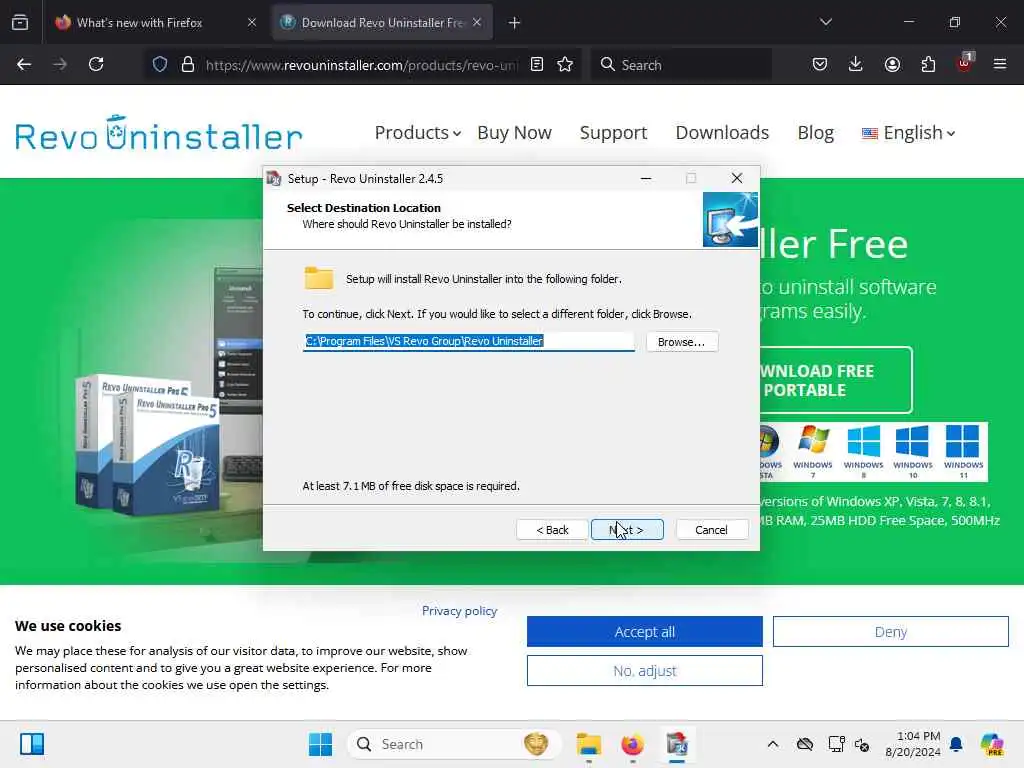The height and width of the screenshot is (768, 1024).
Task: Click the Firefox View icon in tab bar
Action: (20, 22)
